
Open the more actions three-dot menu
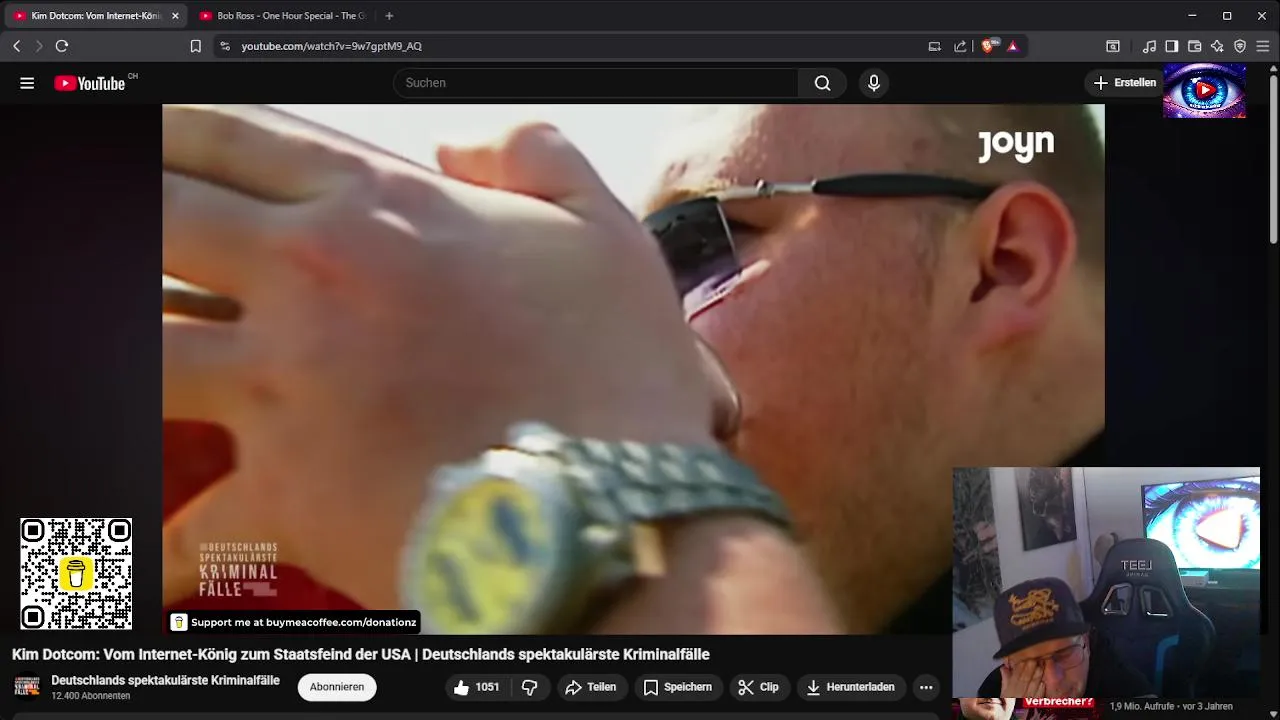pos(926,687)
